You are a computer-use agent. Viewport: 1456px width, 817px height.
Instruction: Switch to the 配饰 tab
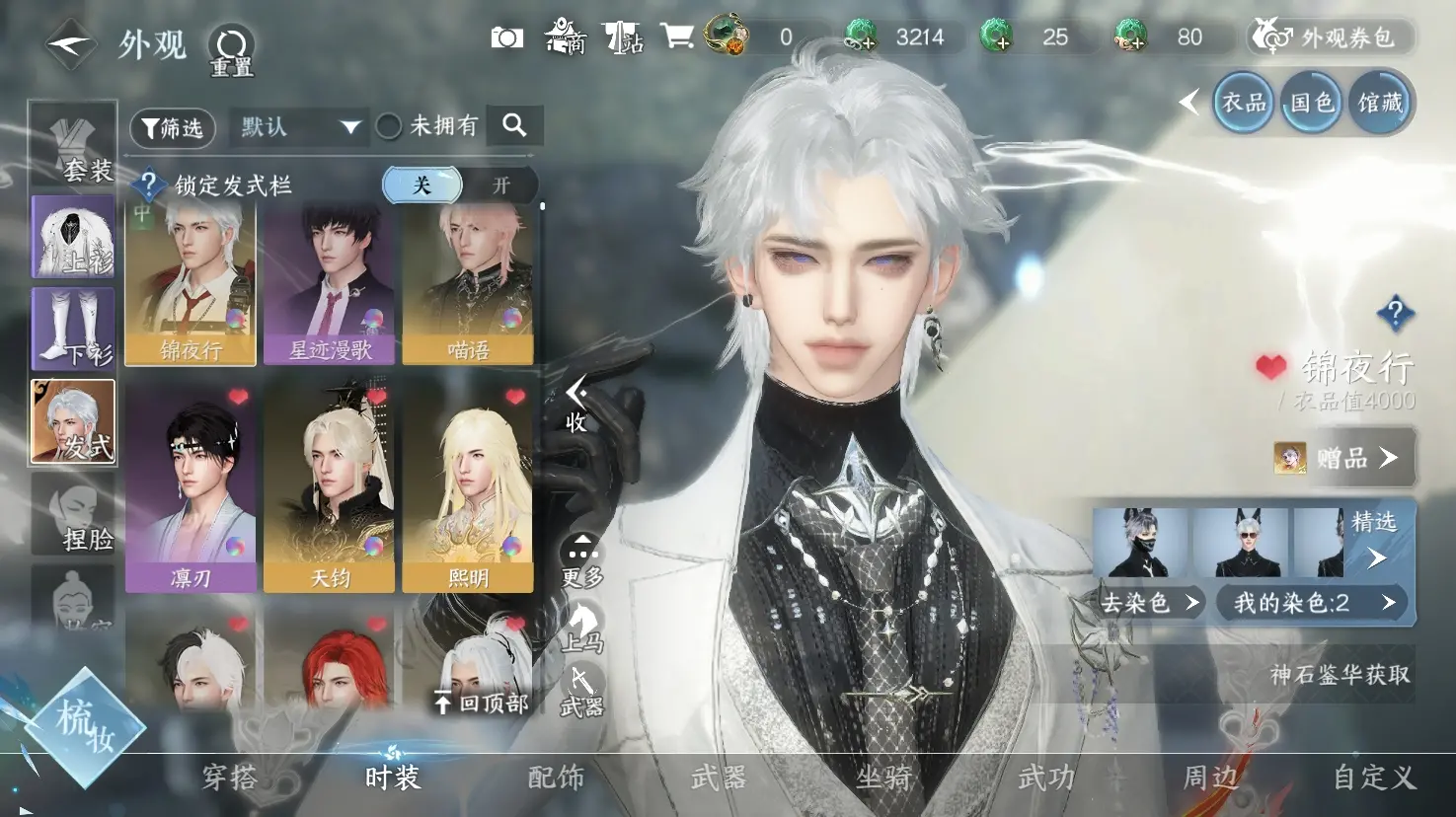pyautogui.click(x=556, y=778)
